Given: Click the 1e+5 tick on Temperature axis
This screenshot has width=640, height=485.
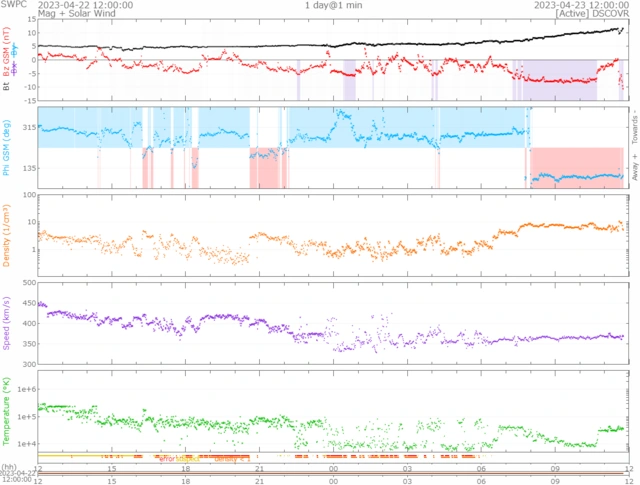Looking at the screenshot, I should pos(27,417).
